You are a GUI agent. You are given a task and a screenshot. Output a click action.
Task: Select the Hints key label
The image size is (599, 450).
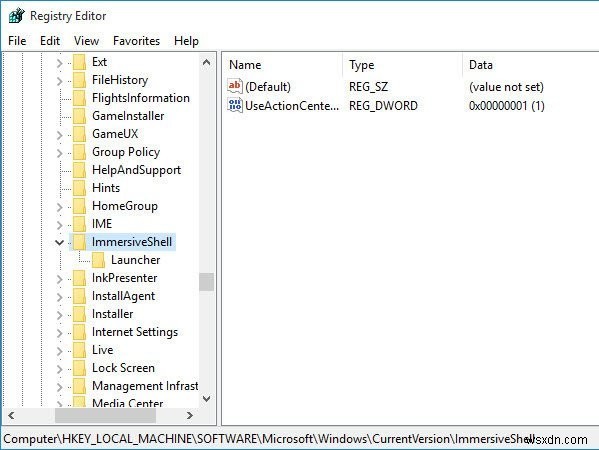(106, 188)
